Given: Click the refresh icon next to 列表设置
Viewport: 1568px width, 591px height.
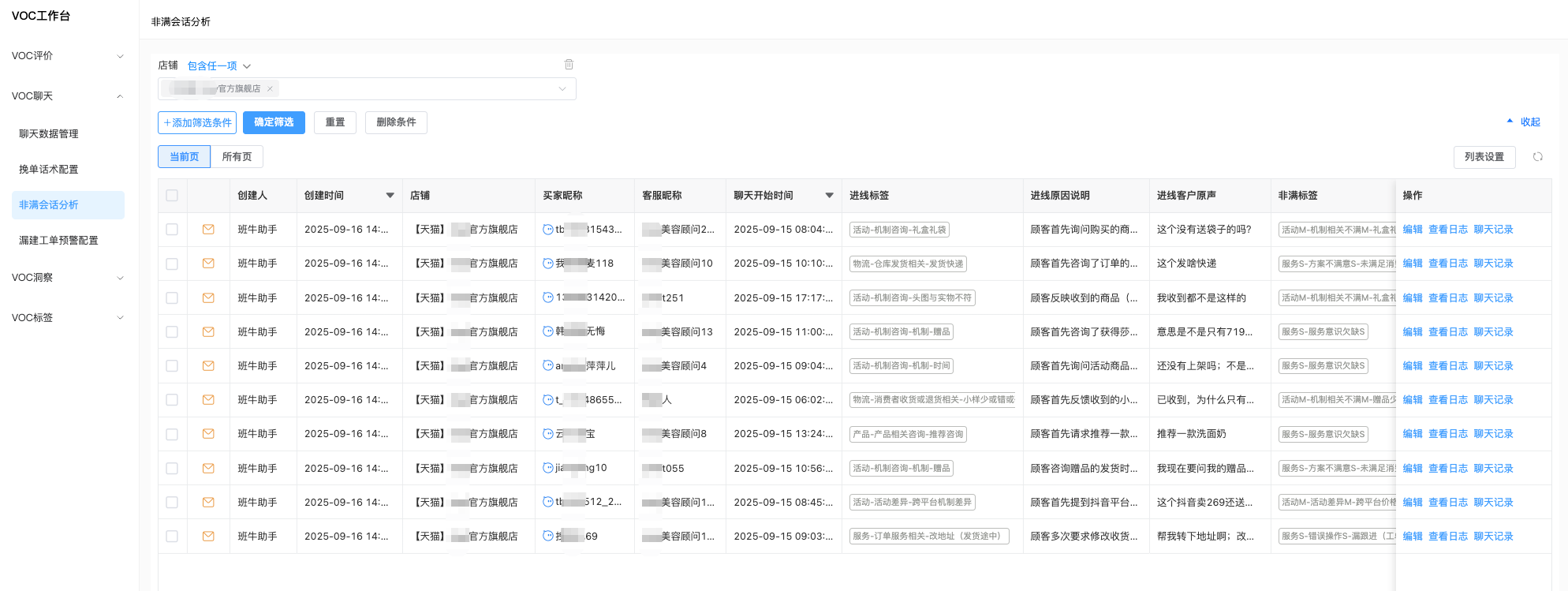Looking at the screenshot, I should (1537, 157).
